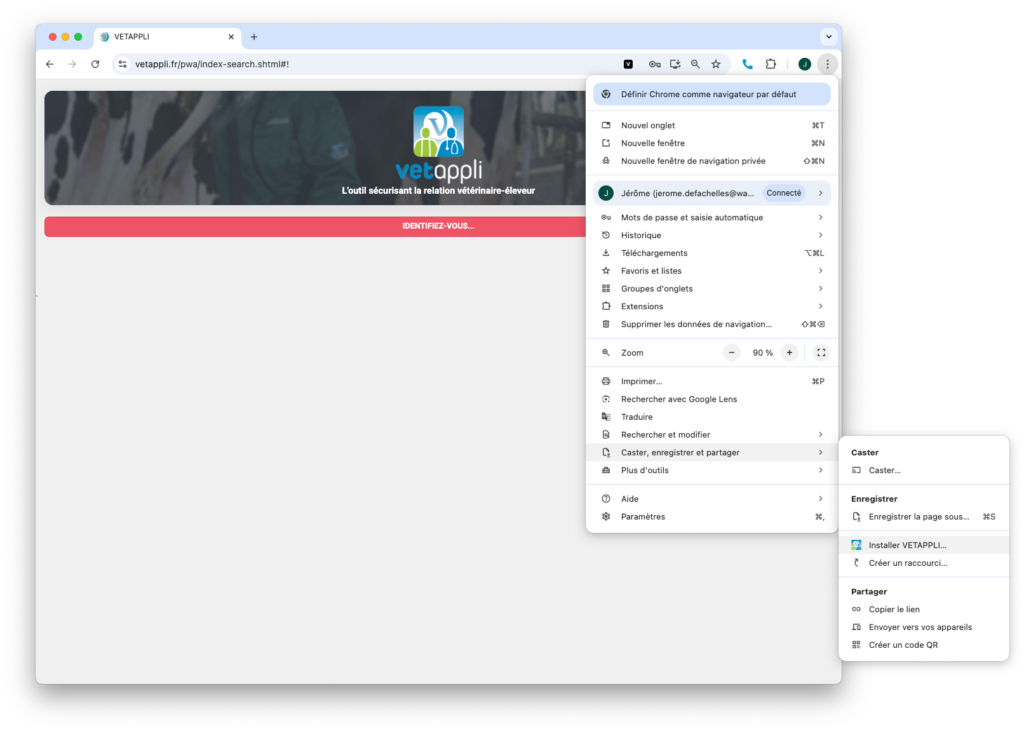Click the blue phone extension icon
1024x731 pixels.
(747, 64)
